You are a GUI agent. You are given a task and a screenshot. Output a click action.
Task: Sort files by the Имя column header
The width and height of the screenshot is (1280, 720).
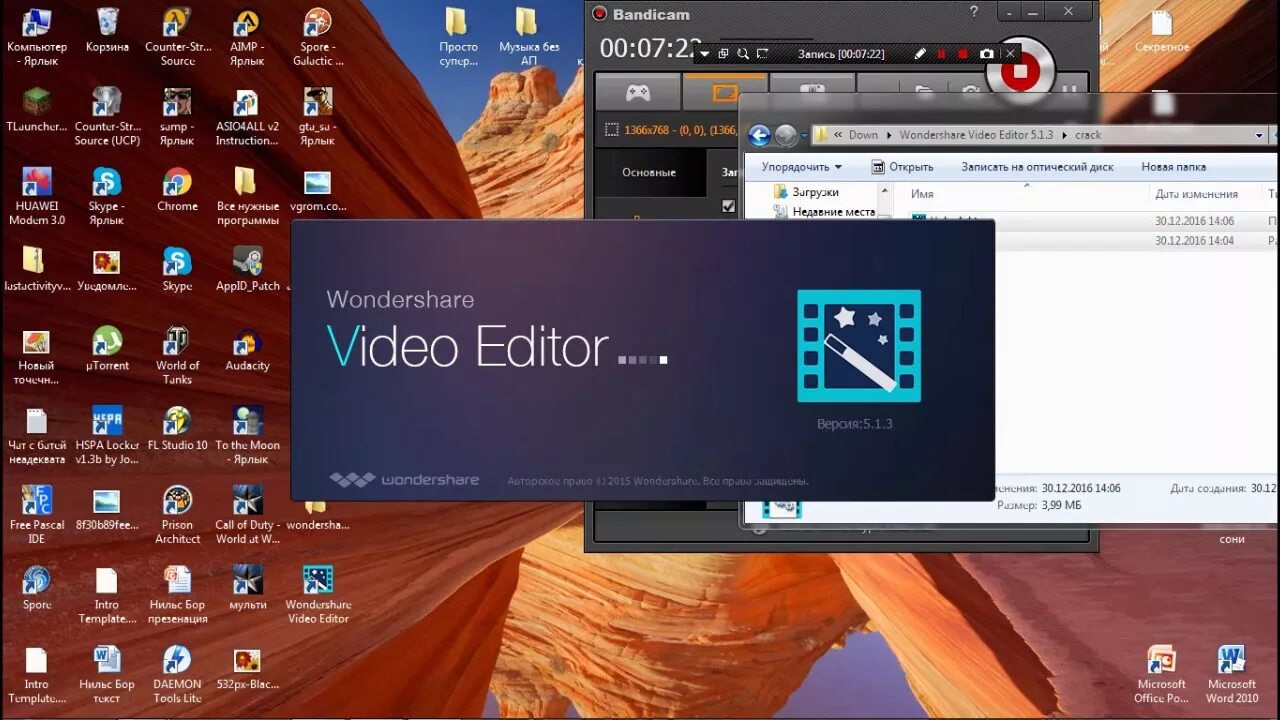[922, 194]
